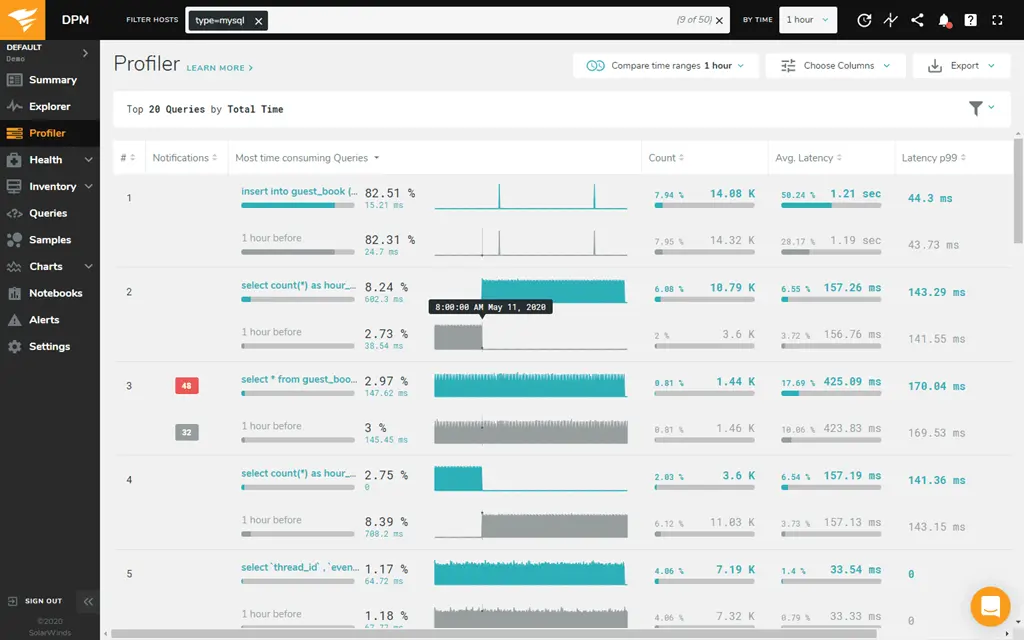1024x640 pixels.
Task: Select Summary in the left sidebar
Action: [x=50, y=80]
